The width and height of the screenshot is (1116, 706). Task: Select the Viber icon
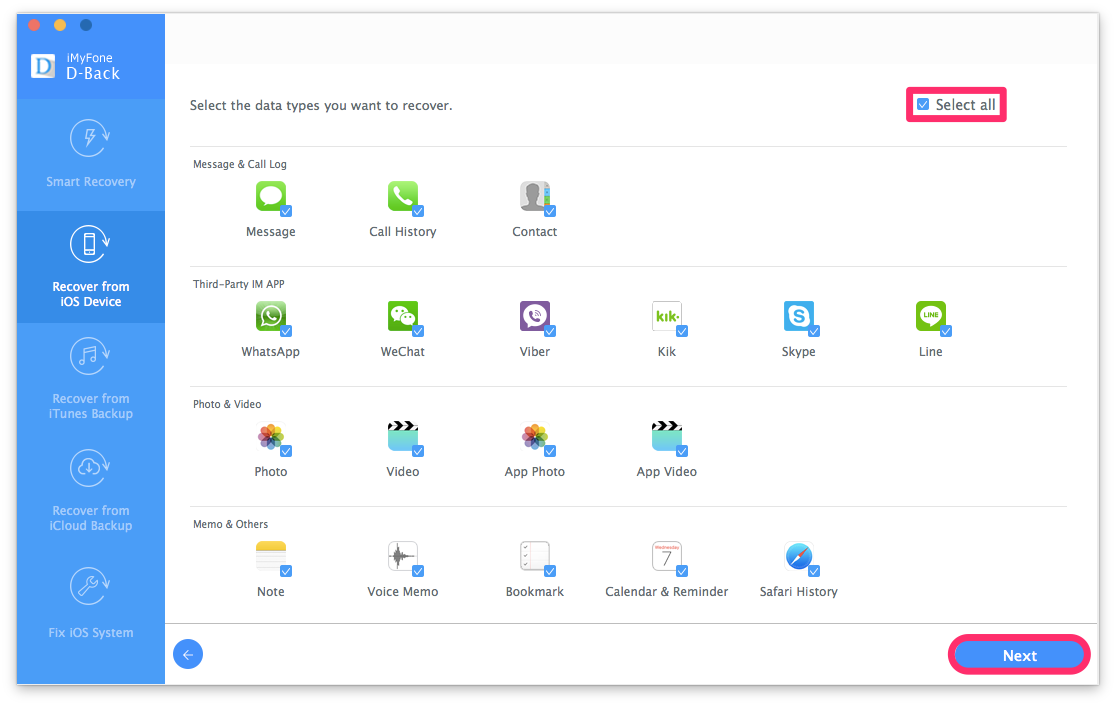click(x=535, y=316)
